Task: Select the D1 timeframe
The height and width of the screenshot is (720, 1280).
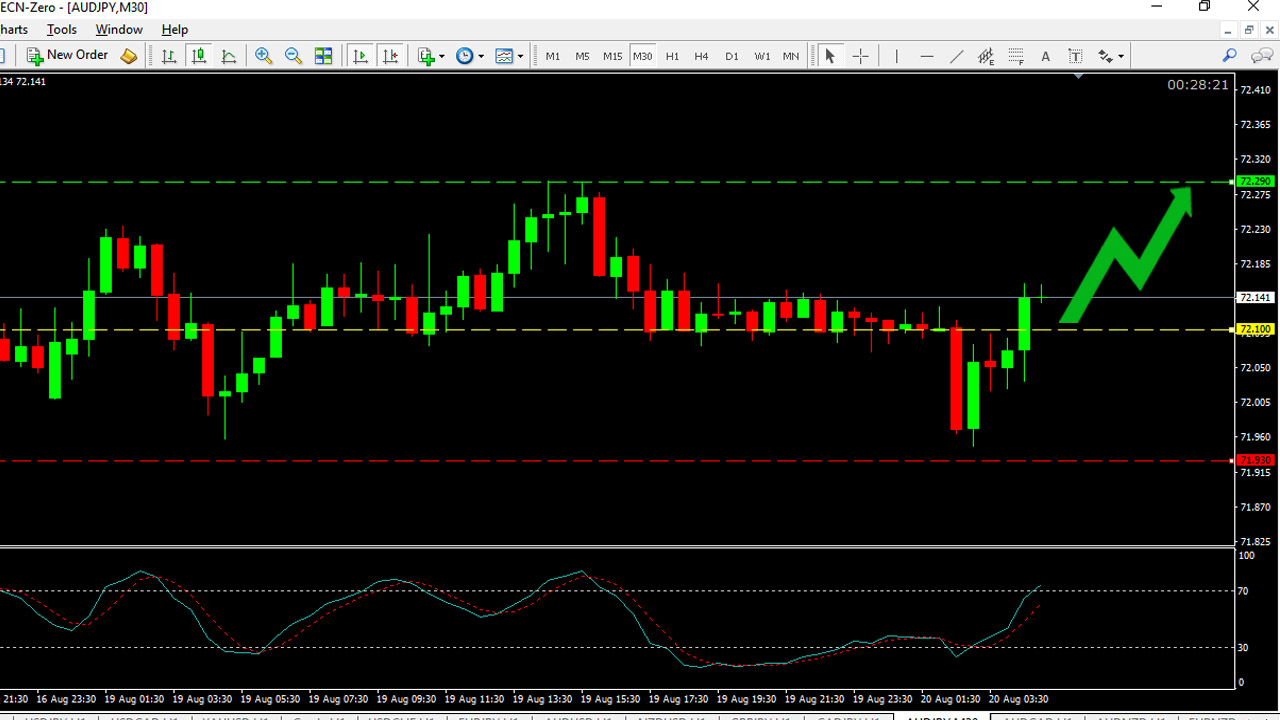Action: 732,56
